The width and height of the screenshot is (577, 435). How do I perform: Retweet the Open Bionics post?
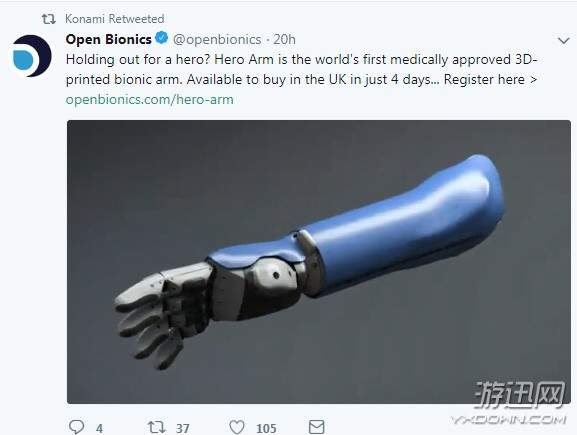click(156, 427)
